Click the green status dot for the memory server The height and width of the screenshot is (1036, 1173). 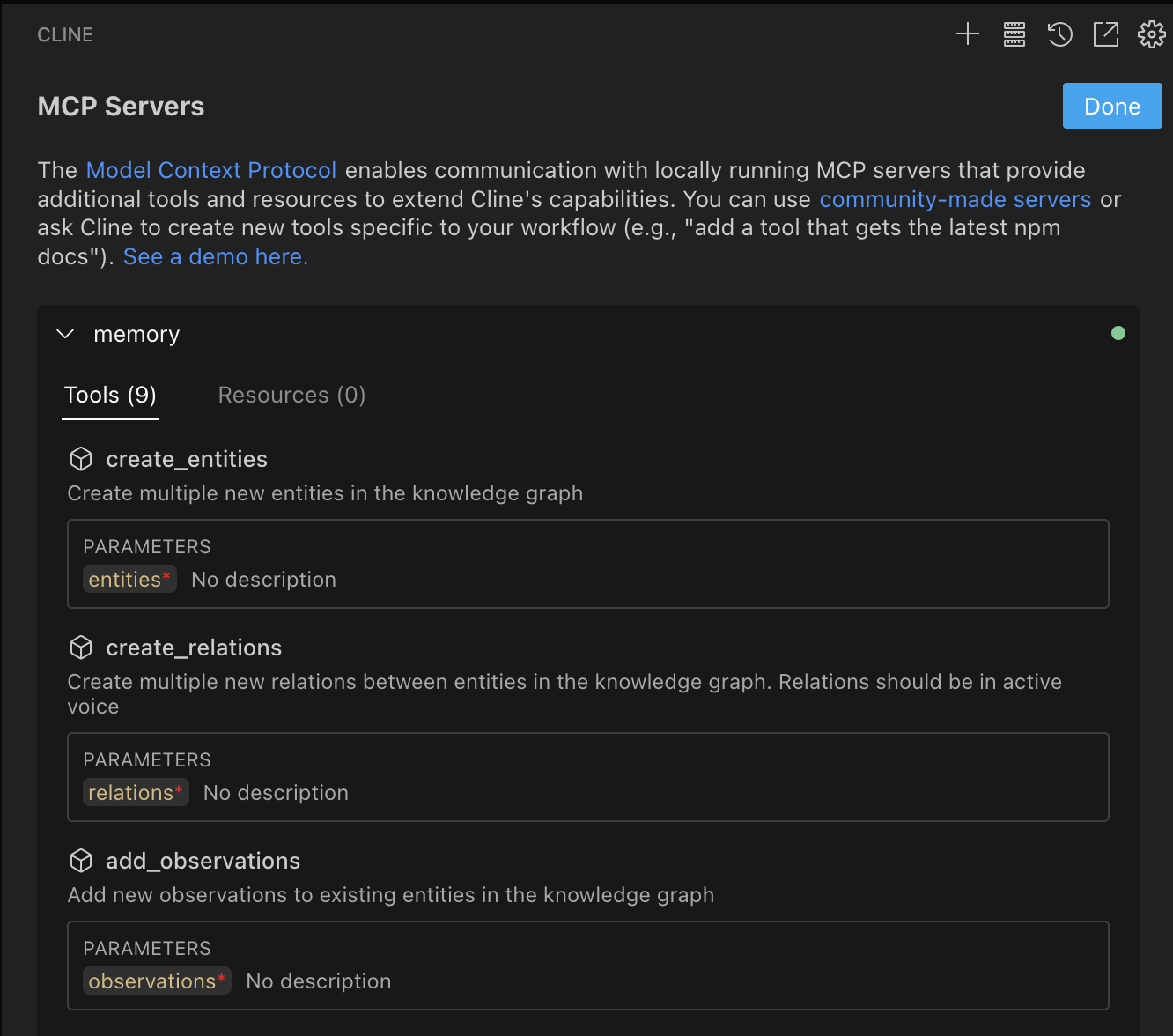tap(1118, 333)
